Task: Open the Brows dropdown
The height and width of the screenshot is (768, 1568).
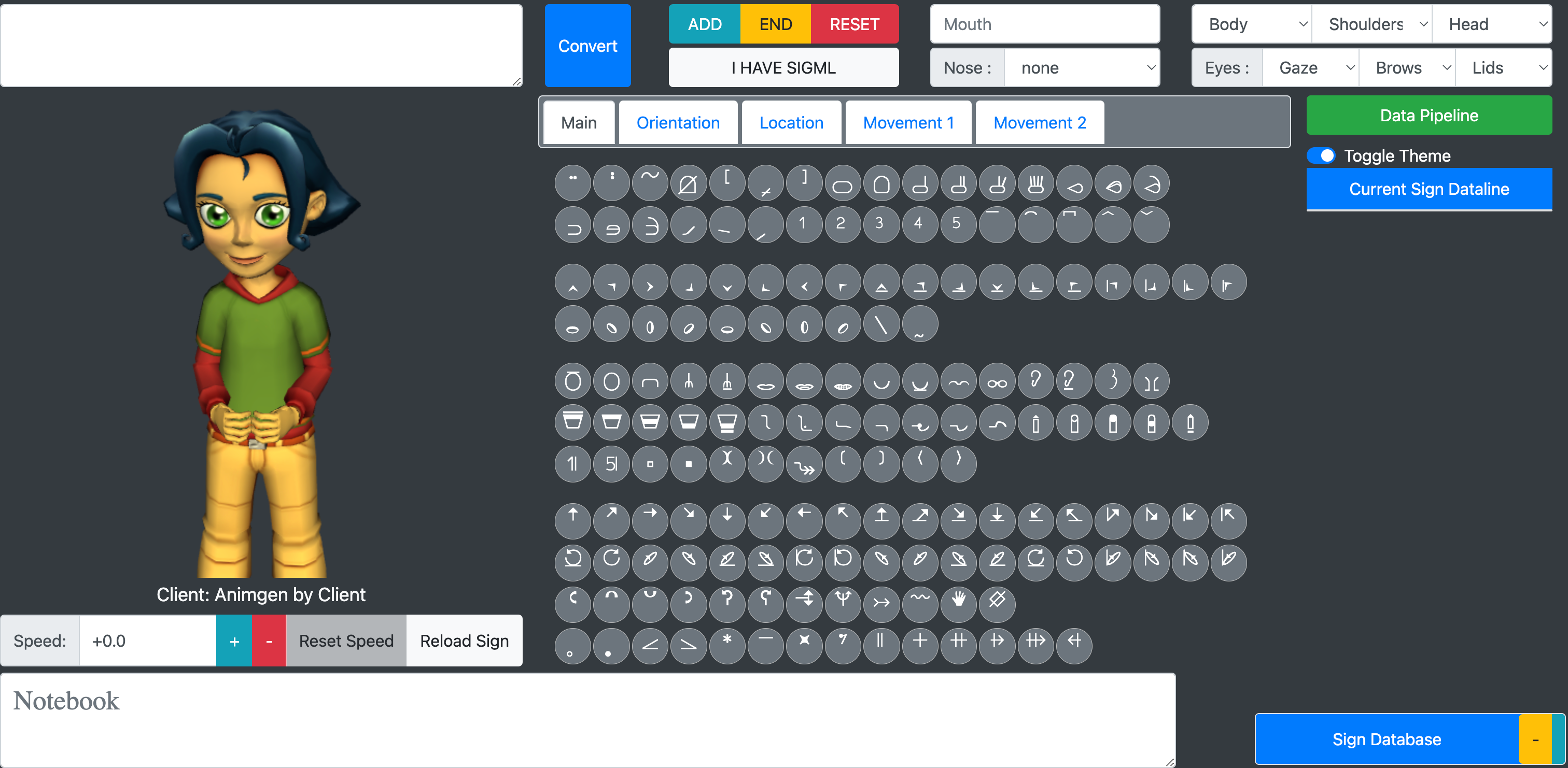Action: 1407,67
